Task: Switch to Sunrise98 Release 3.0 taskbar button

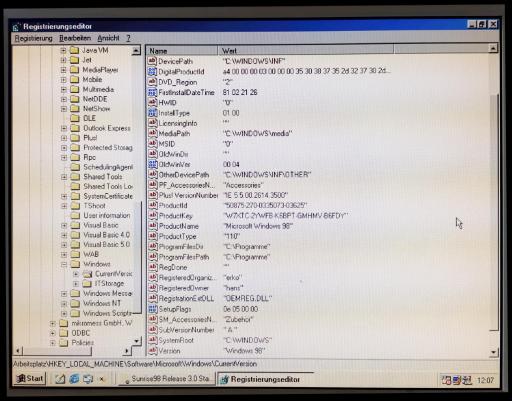Action: click(167, 379)
